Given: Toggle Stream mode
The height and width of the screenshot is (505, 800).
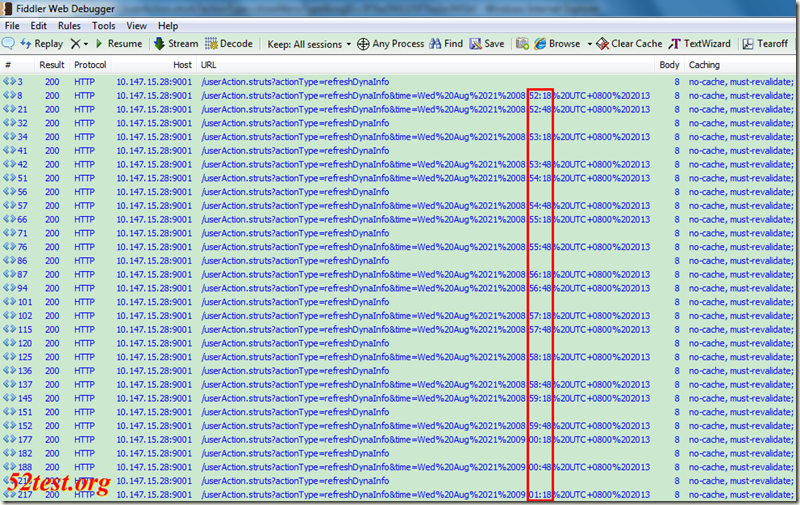Looking at the screenshot, I should click(x=175, y=44).
